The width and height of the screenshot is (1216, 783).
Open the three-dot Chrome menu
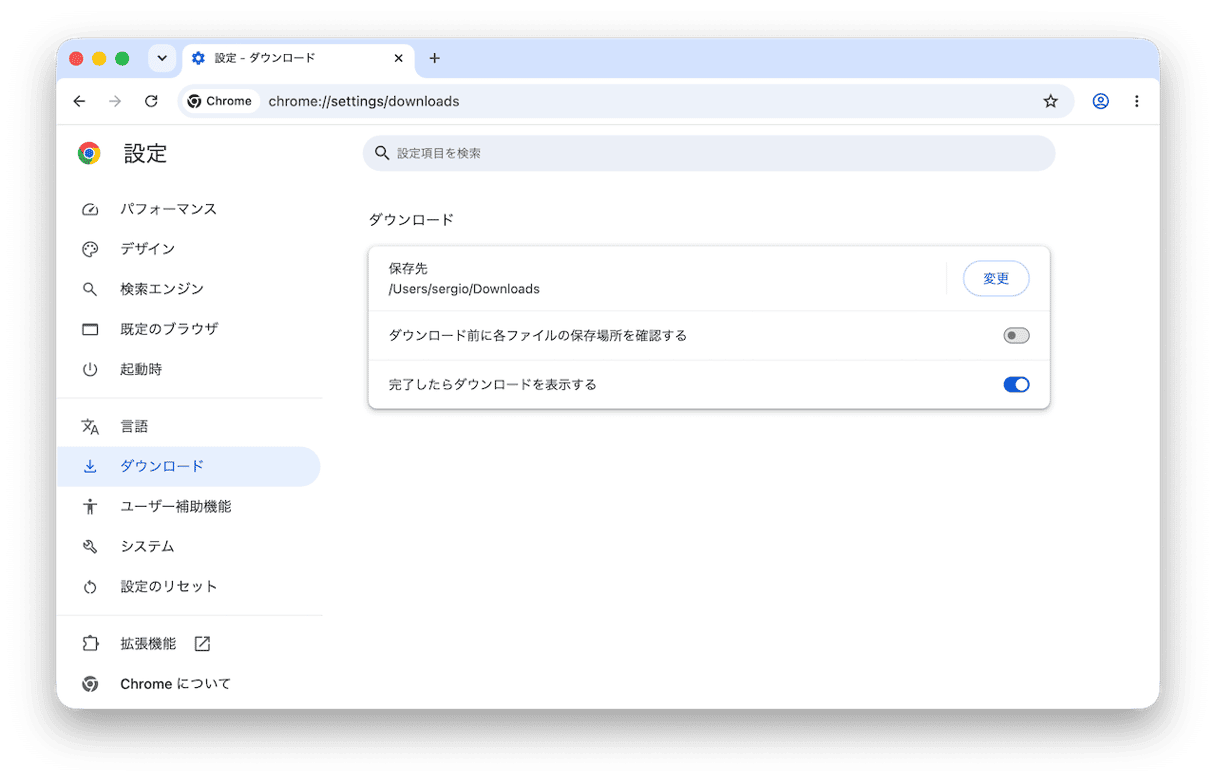pos(1137,101)
